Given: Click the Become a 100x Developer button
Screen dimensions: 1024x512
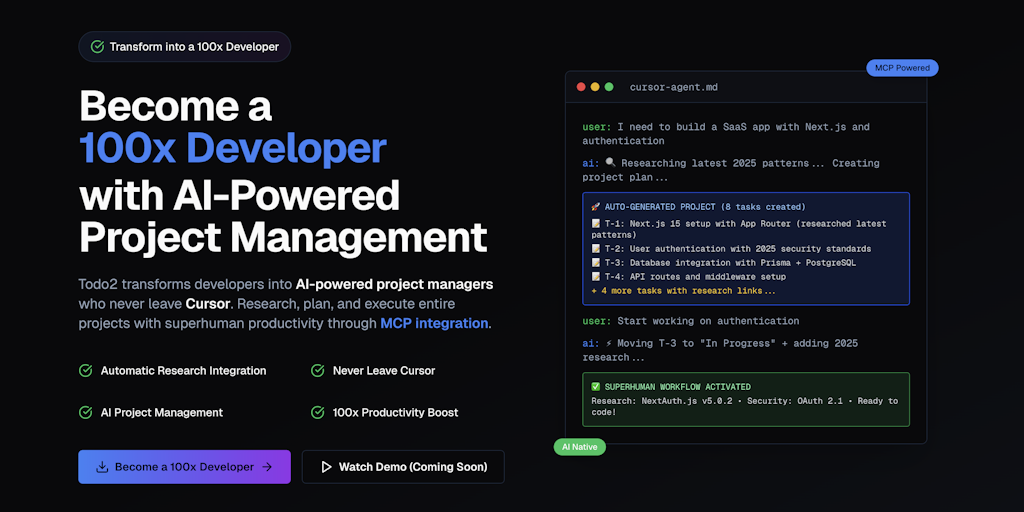Looking at the screenshot, I should [x=184, y=467].
